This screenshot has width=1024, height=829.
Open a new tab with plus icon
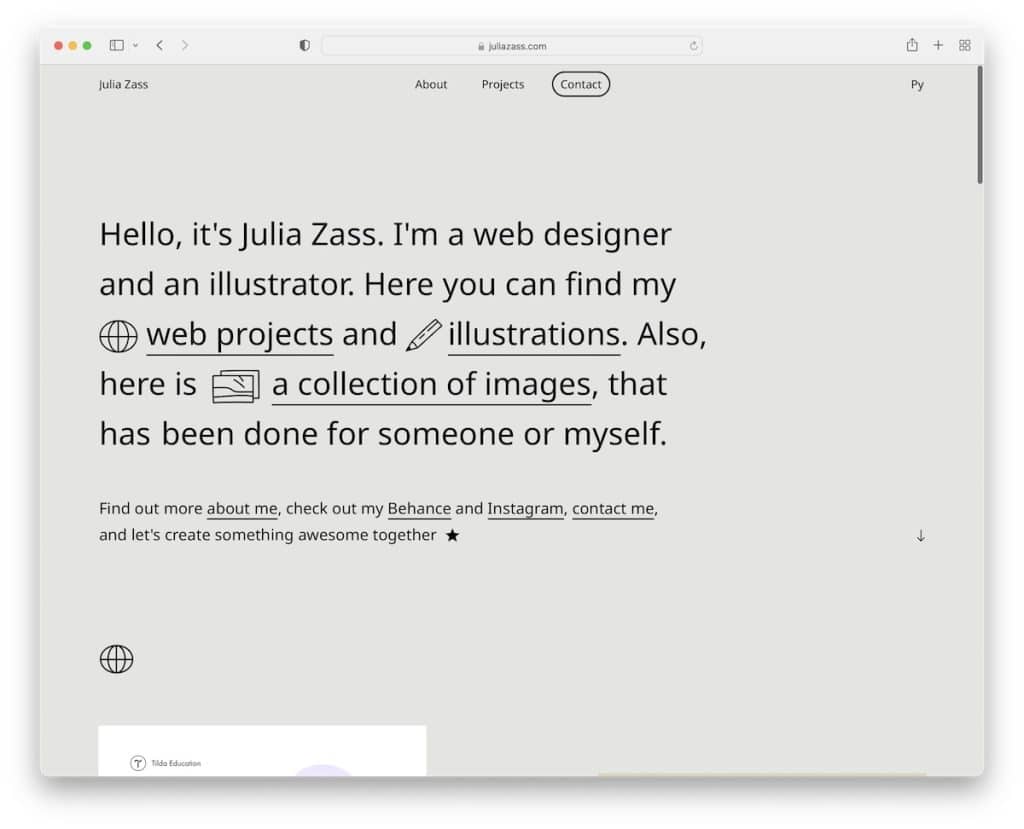pos(938,45)
